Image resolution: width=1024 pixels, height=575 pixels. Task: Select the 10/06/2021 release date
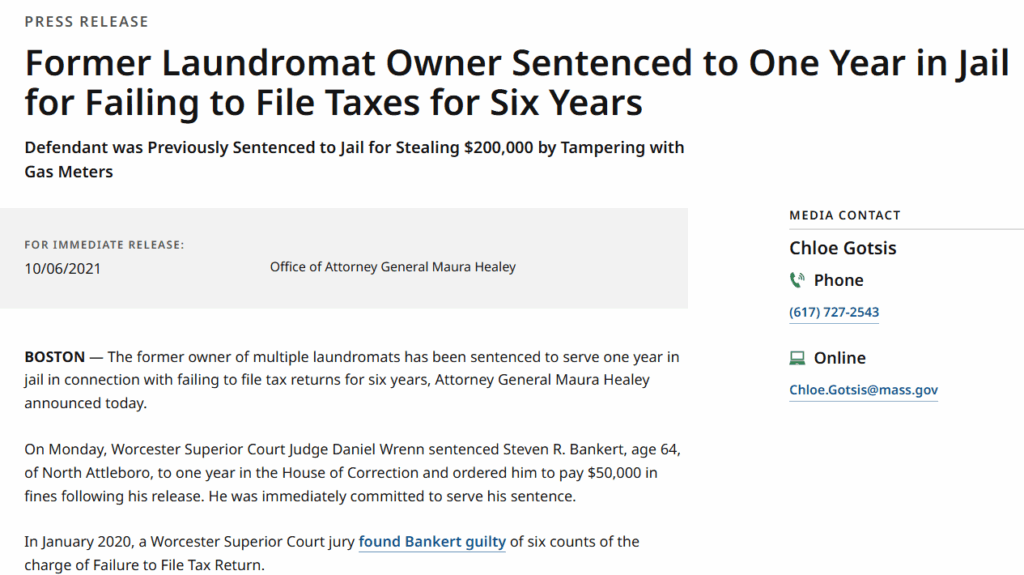coord(63,269)
